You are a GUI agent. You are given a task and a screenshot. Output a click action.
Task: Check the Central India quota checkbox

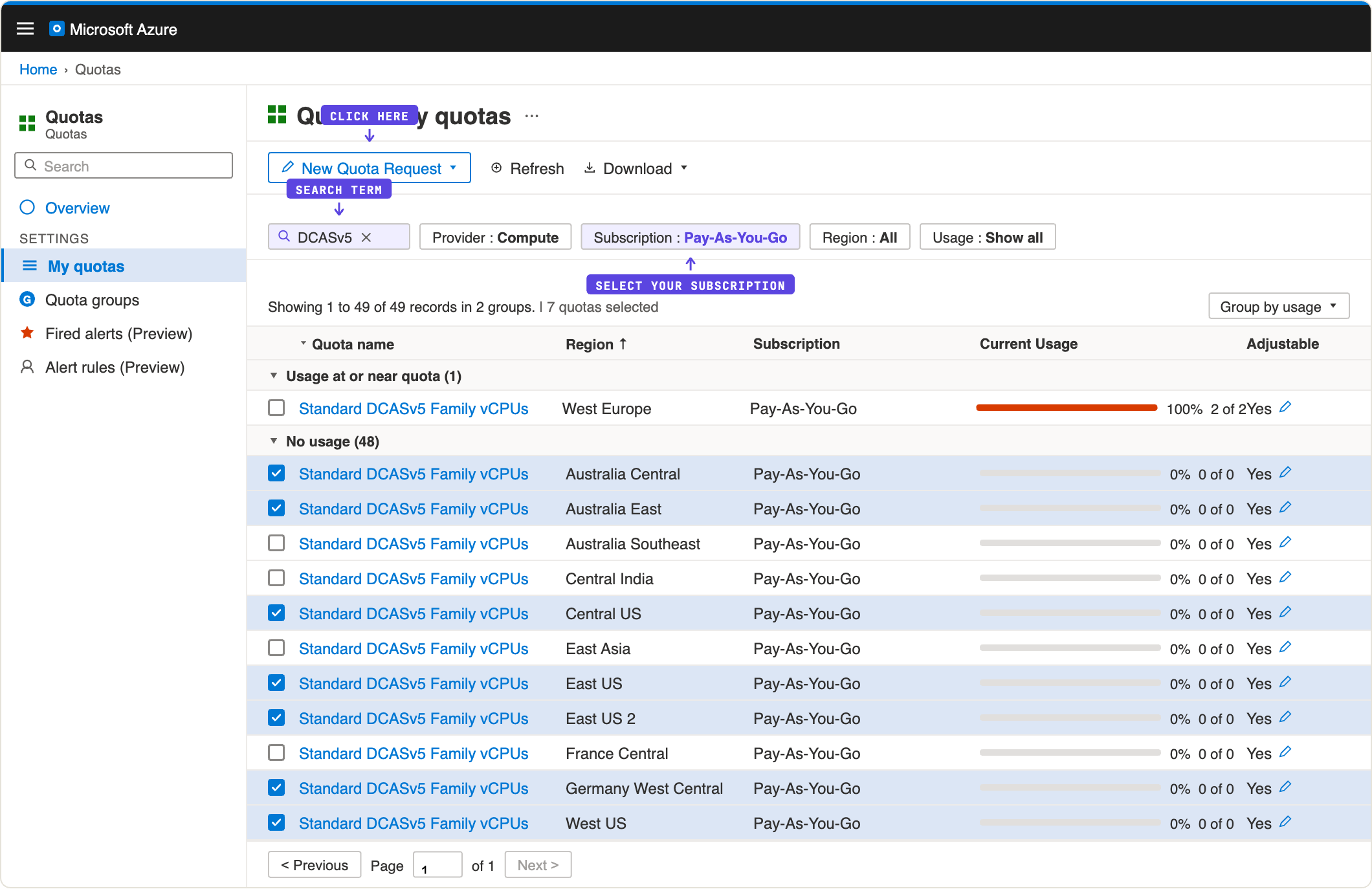click(x=276, y=578)
